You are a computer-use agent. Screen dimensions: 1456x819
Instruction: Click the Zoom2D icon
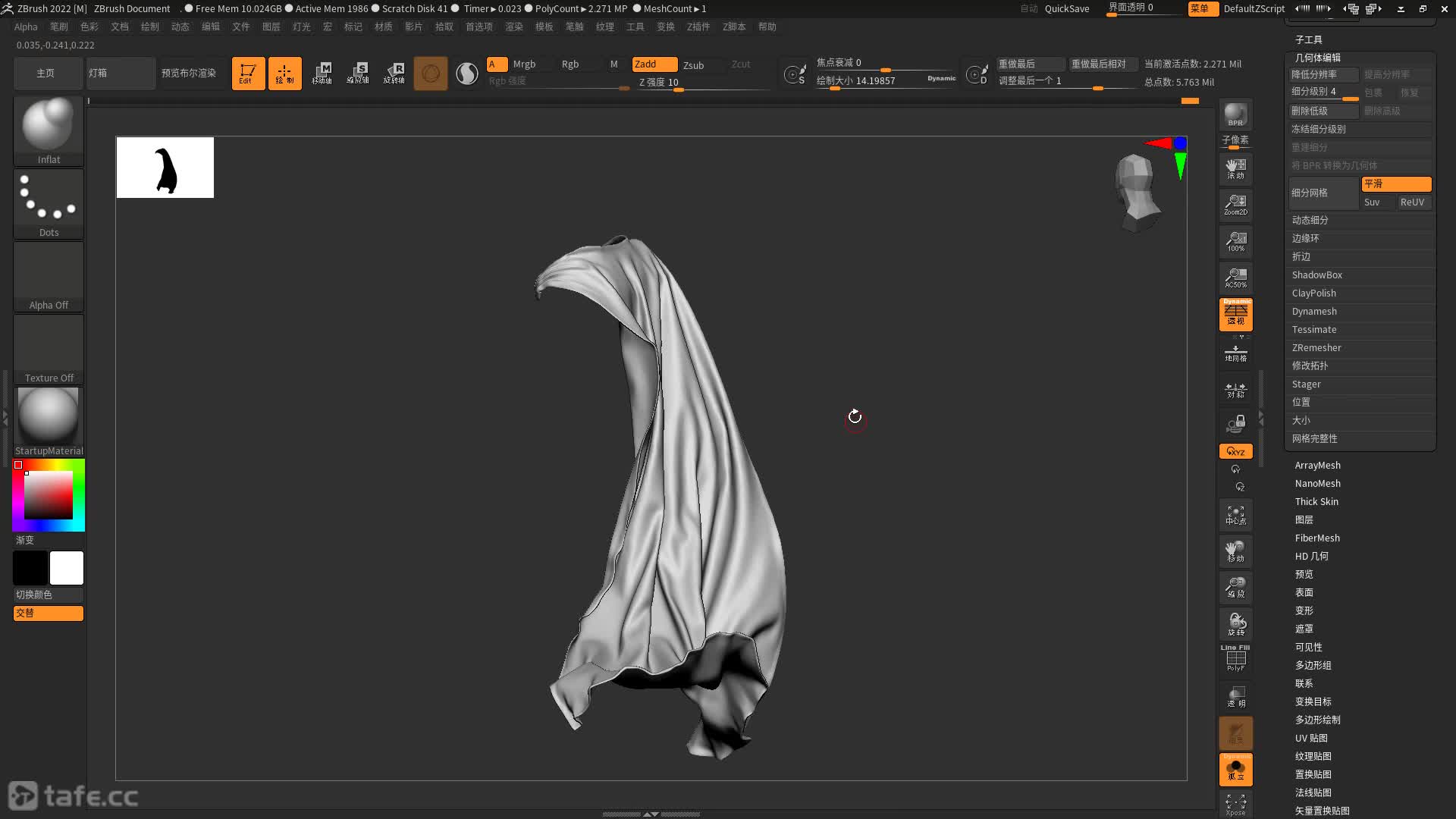click(1235, 205)
